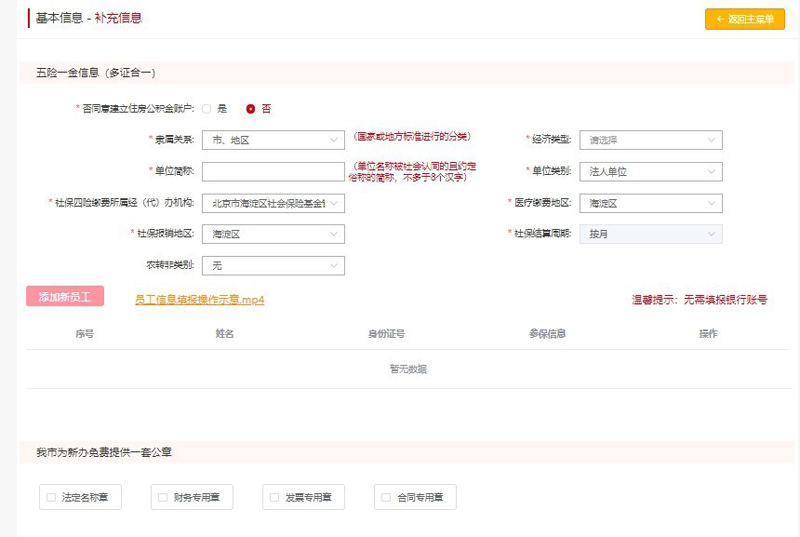Click the 身份证号 column header
The width and height of the screenshot is (800, 537).
(386, 334)
